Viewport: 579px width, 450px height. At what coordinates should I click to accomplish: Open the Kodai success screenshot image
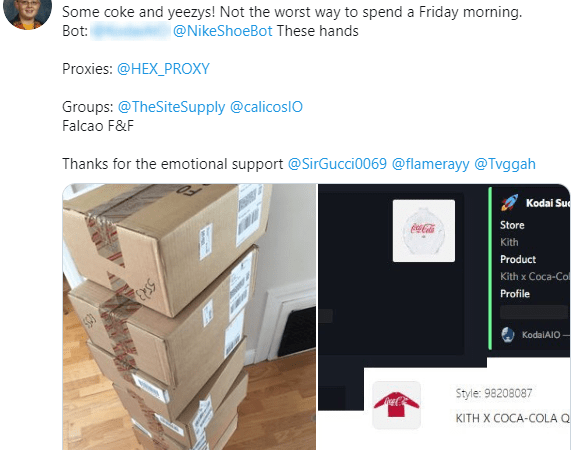(444, 317)
